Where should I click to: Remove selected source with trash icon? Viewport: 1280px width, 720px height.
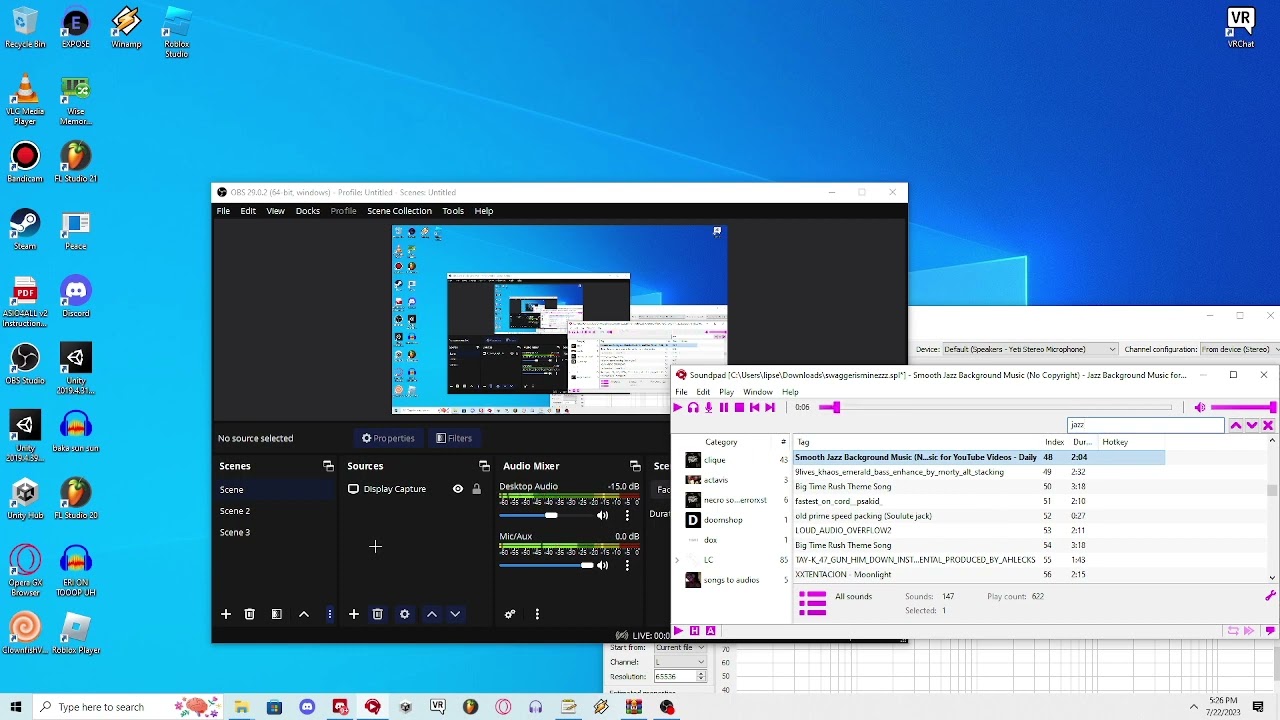point(377,614)
